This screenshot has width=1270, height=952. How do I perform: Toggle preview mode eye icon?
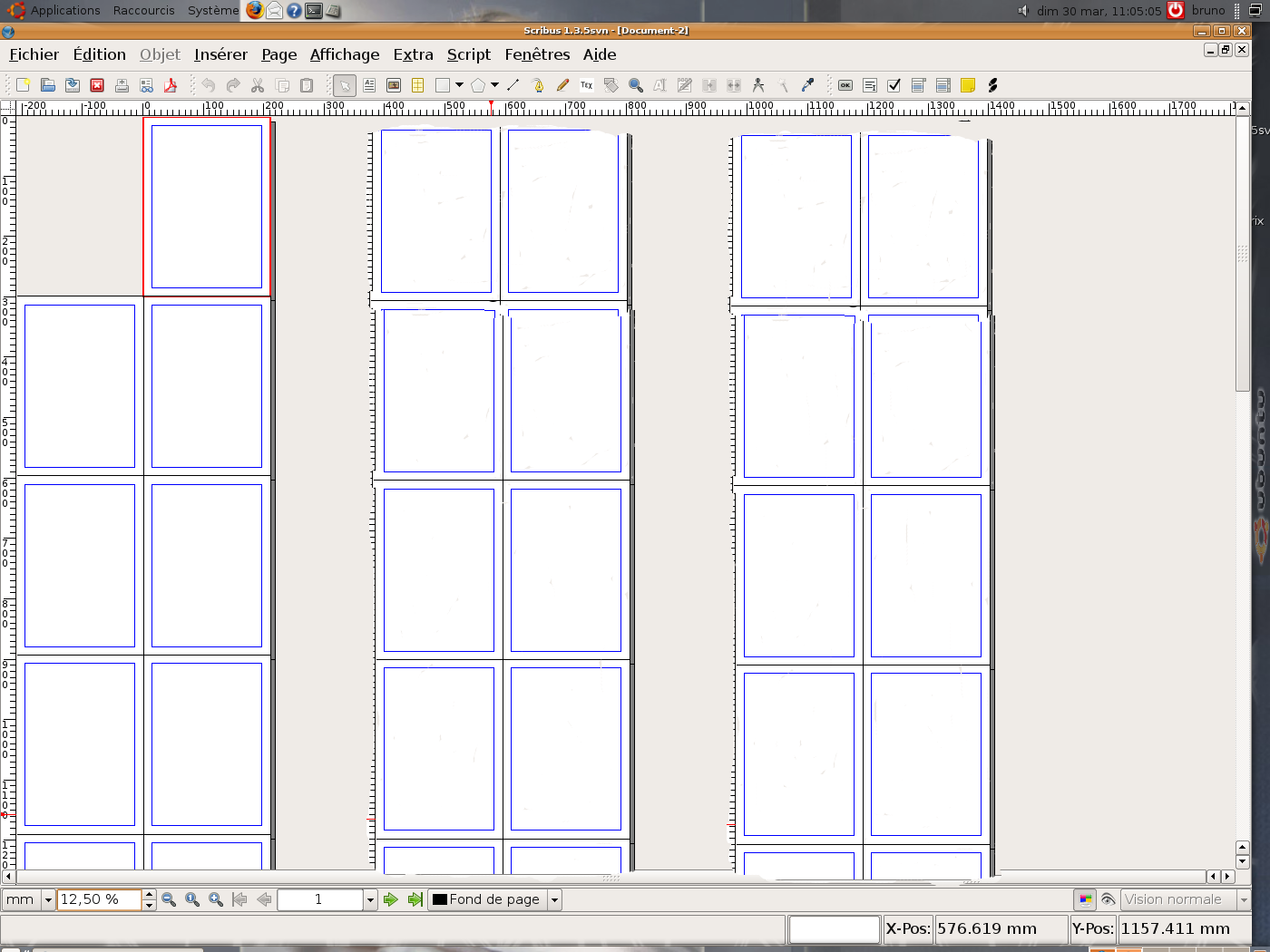(1108, 899)
